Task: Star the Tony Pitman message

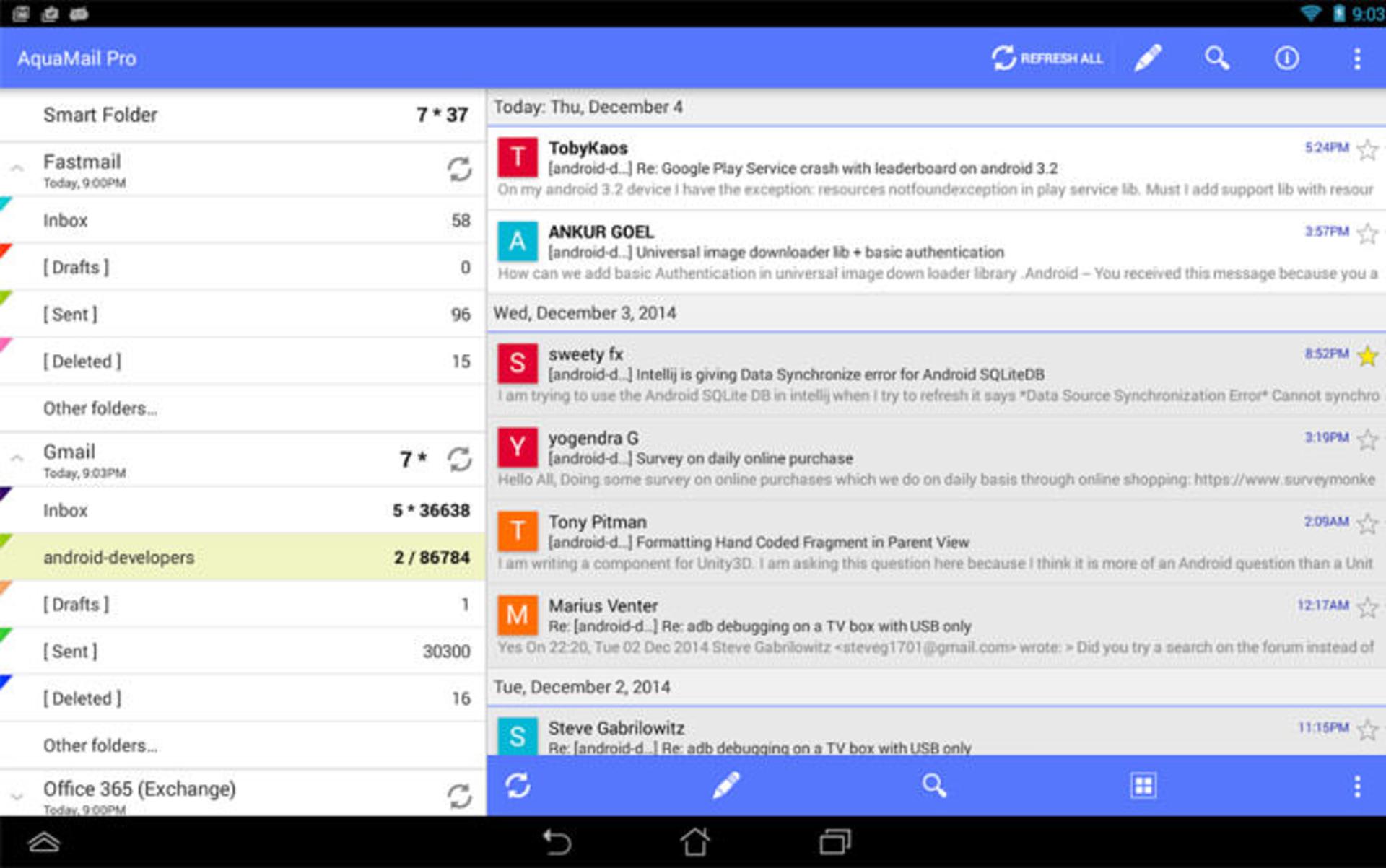Action: [1367, 523]
